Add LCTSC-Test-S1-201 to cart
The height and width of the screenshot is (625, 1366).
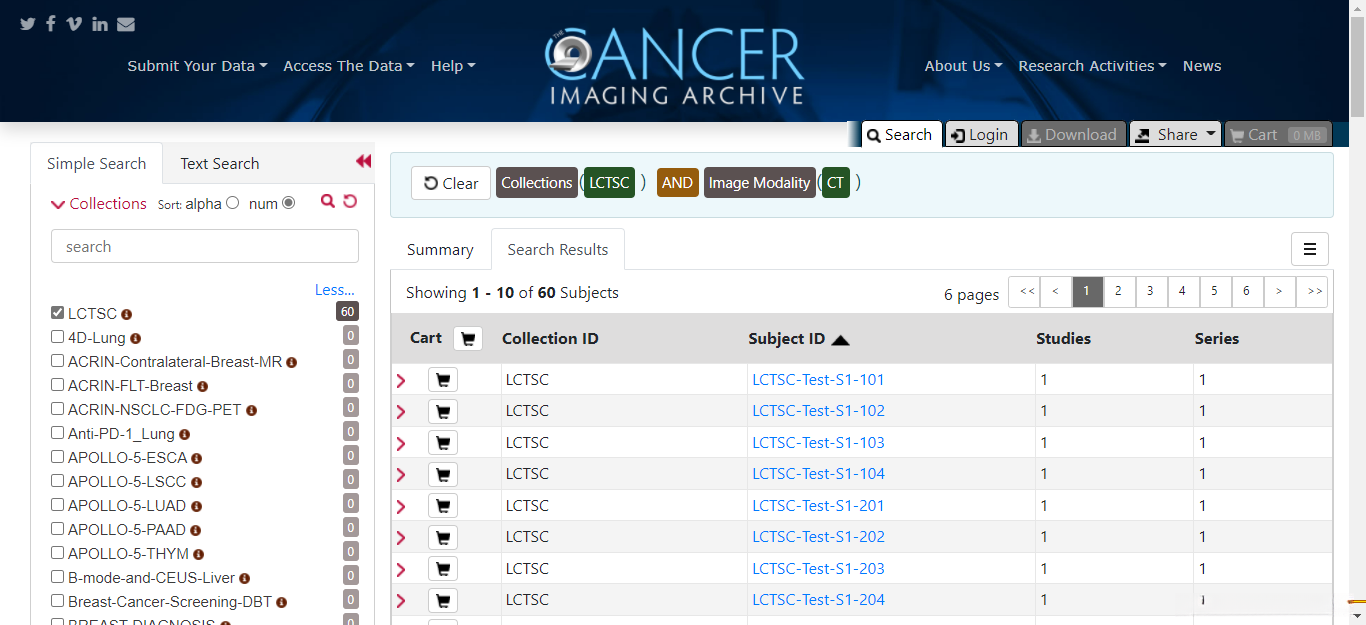443,505
